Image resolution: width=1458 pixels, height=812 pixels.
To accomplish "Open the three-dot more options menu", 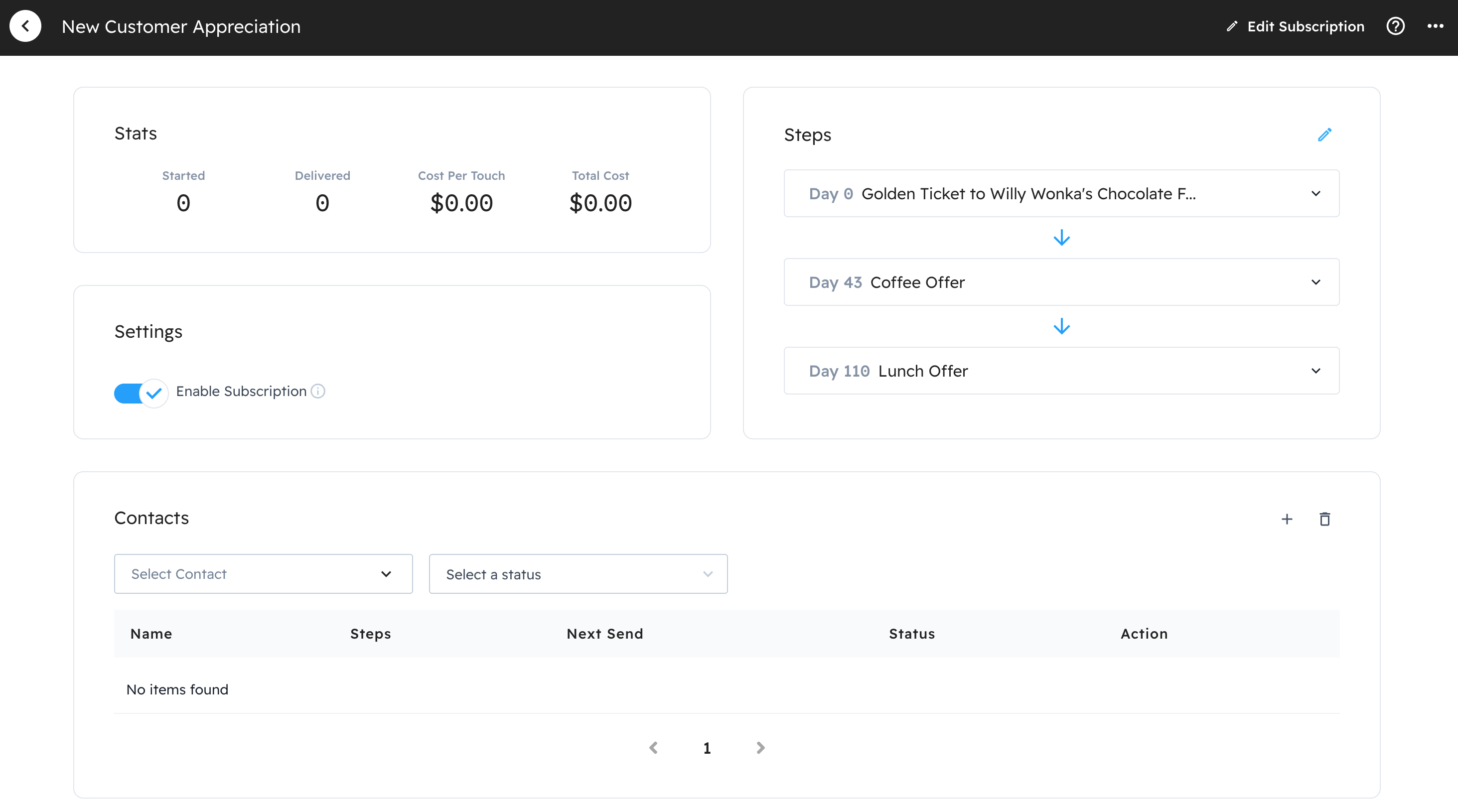I will coord(1435,26).
